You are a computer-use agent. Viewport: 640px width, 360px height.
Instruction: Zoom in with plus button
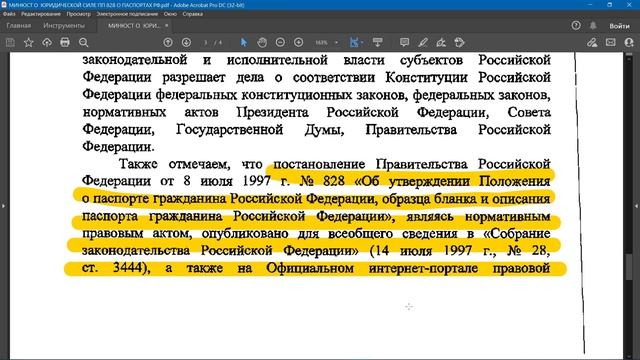(x=298, y=42)
